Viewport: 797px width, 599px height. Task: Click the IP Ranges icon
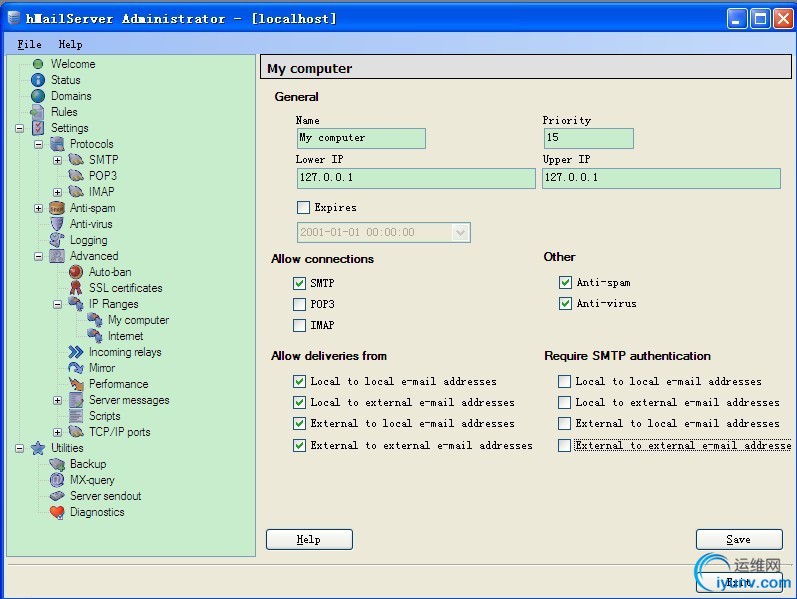76,304
